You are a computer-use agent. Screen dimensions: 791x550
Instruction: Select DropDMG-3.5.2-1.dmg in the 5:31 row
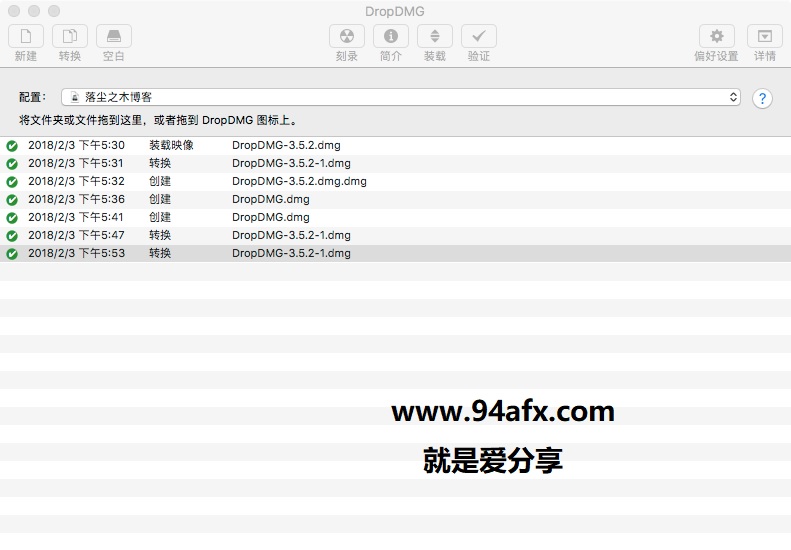[291, 163]
